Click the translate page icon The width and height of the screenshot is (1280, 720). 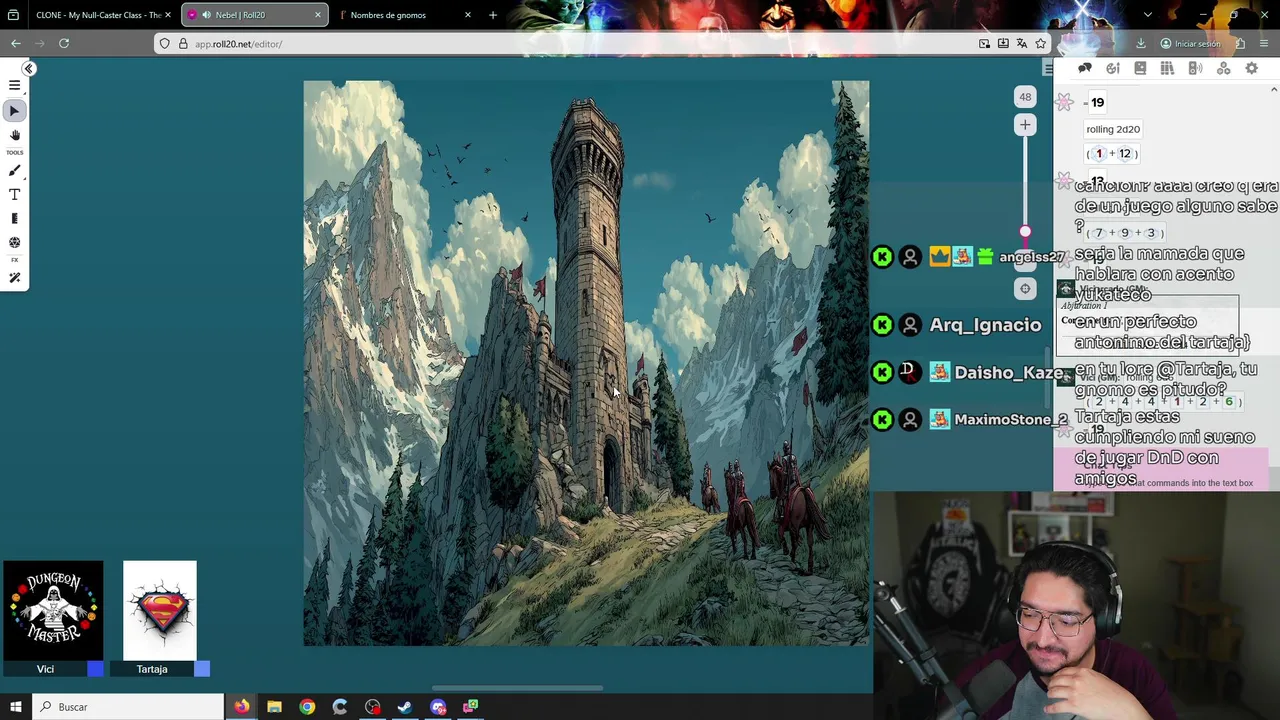tap(1022, 44)
